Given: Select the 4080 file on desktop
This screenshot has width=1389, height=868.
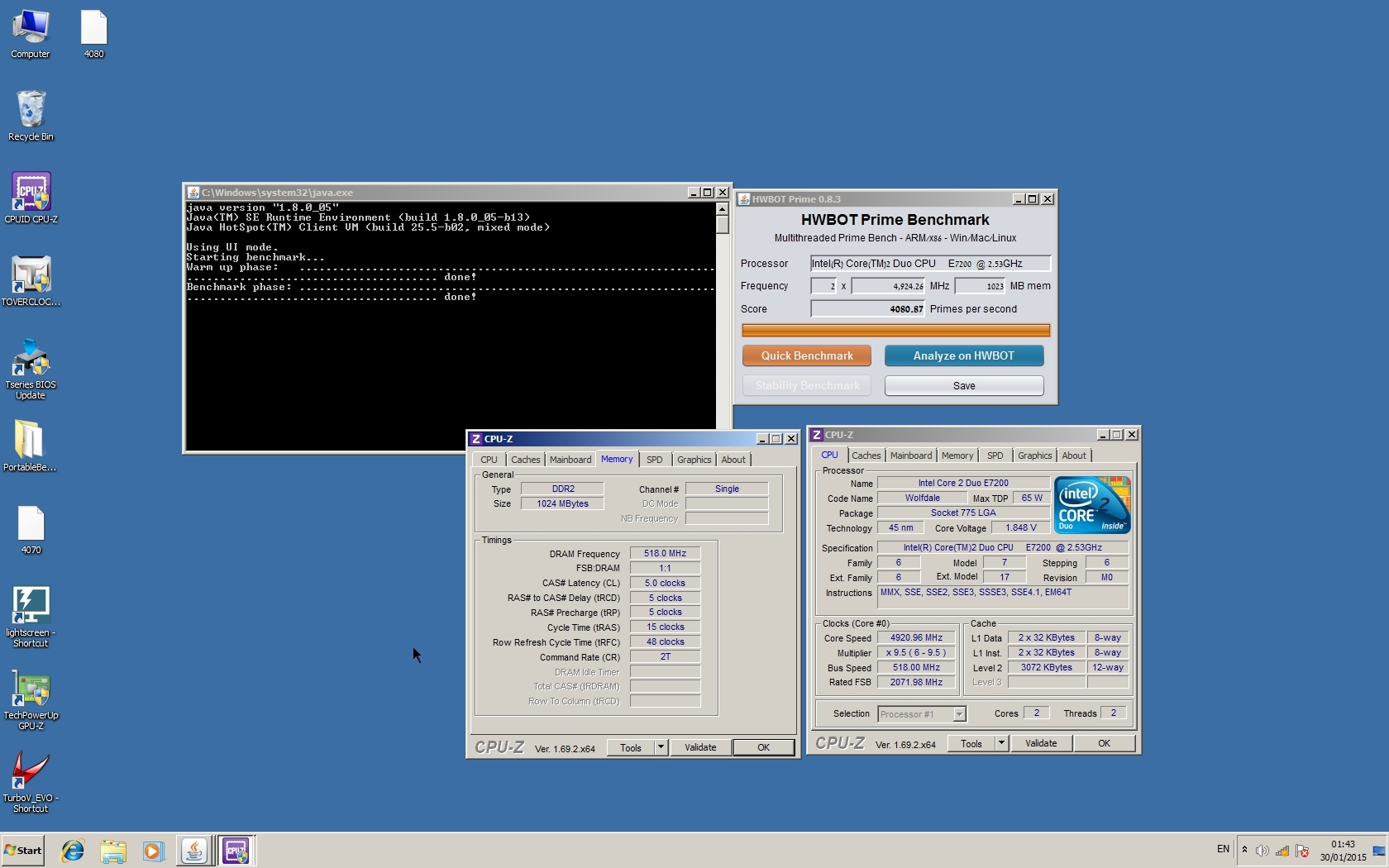Looking at the screenshot, I should point(94,34).
